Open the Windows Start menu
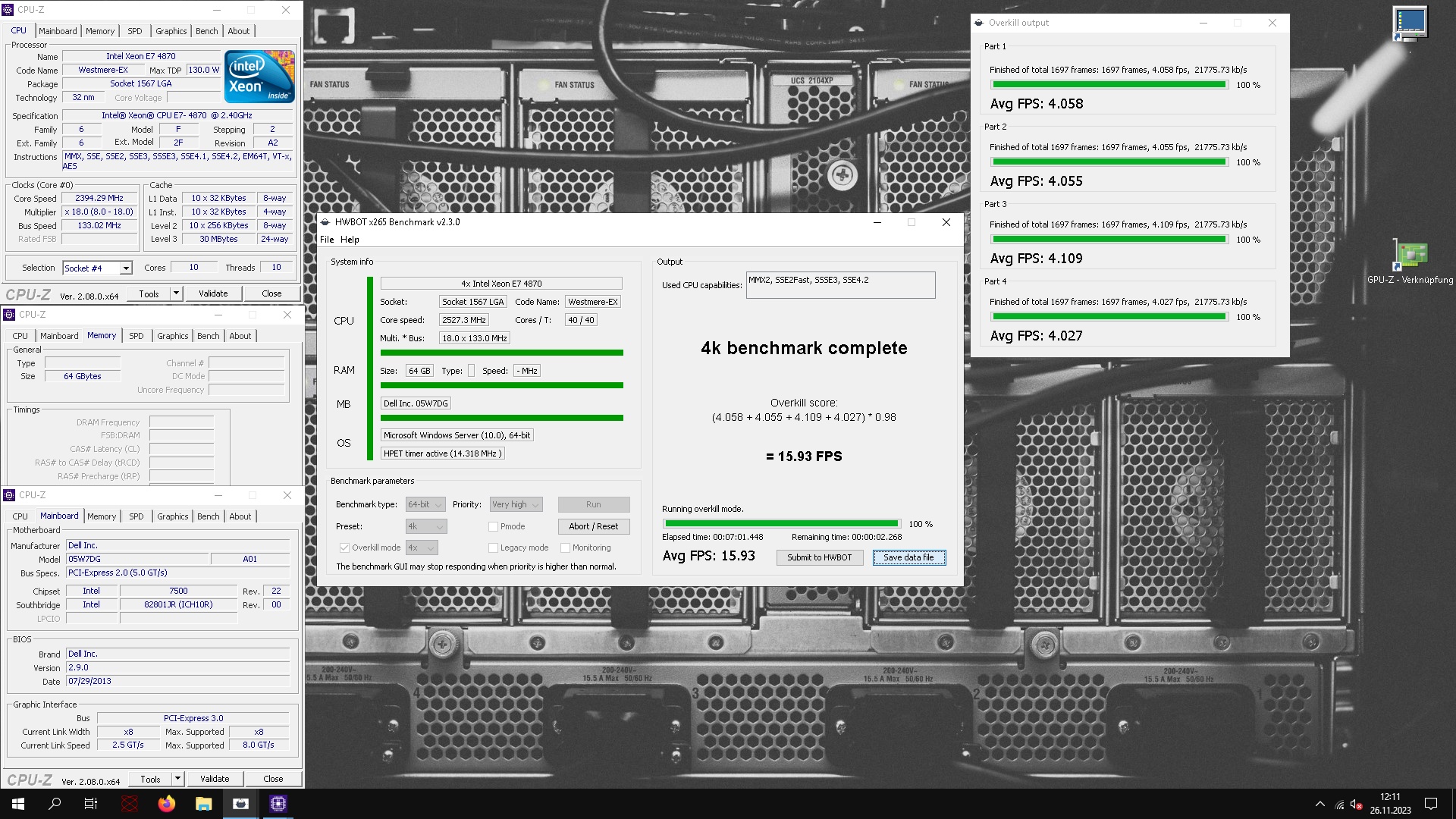1456x819 pixels. [x=18, y=804]
